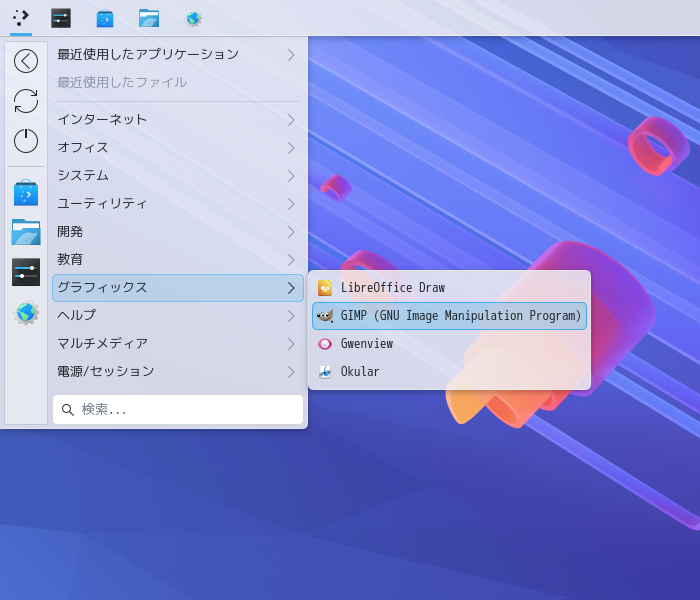
Task: Click the LibreOffice Draw icon
Action: click(x=325, y=288)
